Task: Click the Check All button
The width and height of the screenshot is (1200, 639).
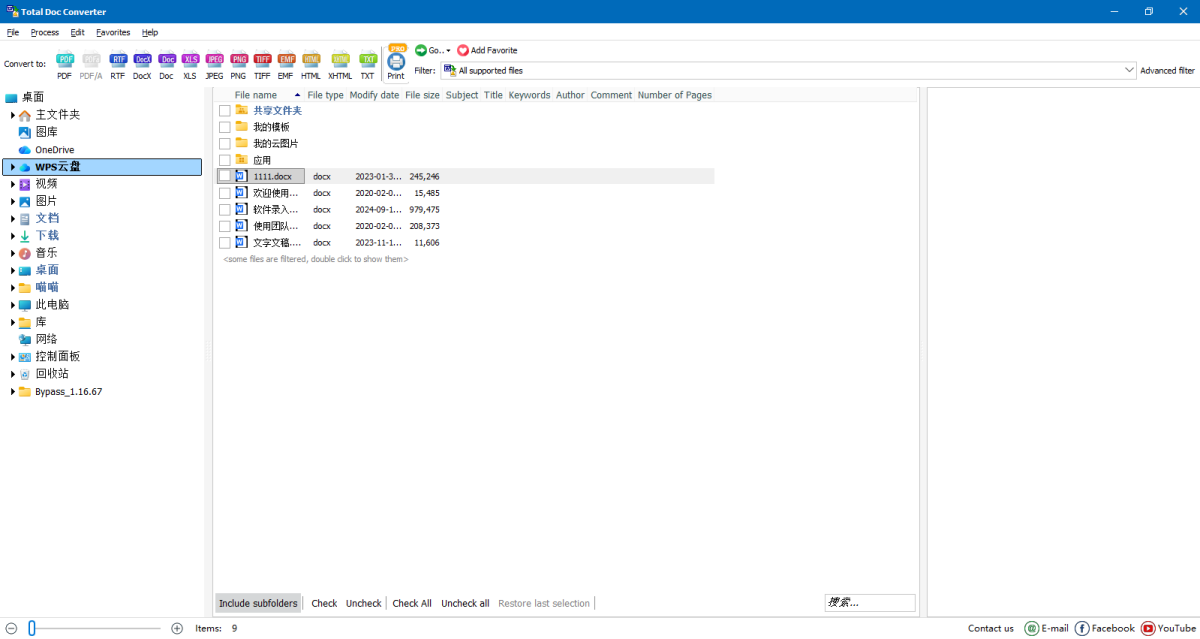Action: pyautogui.click(x=411, y=603)
